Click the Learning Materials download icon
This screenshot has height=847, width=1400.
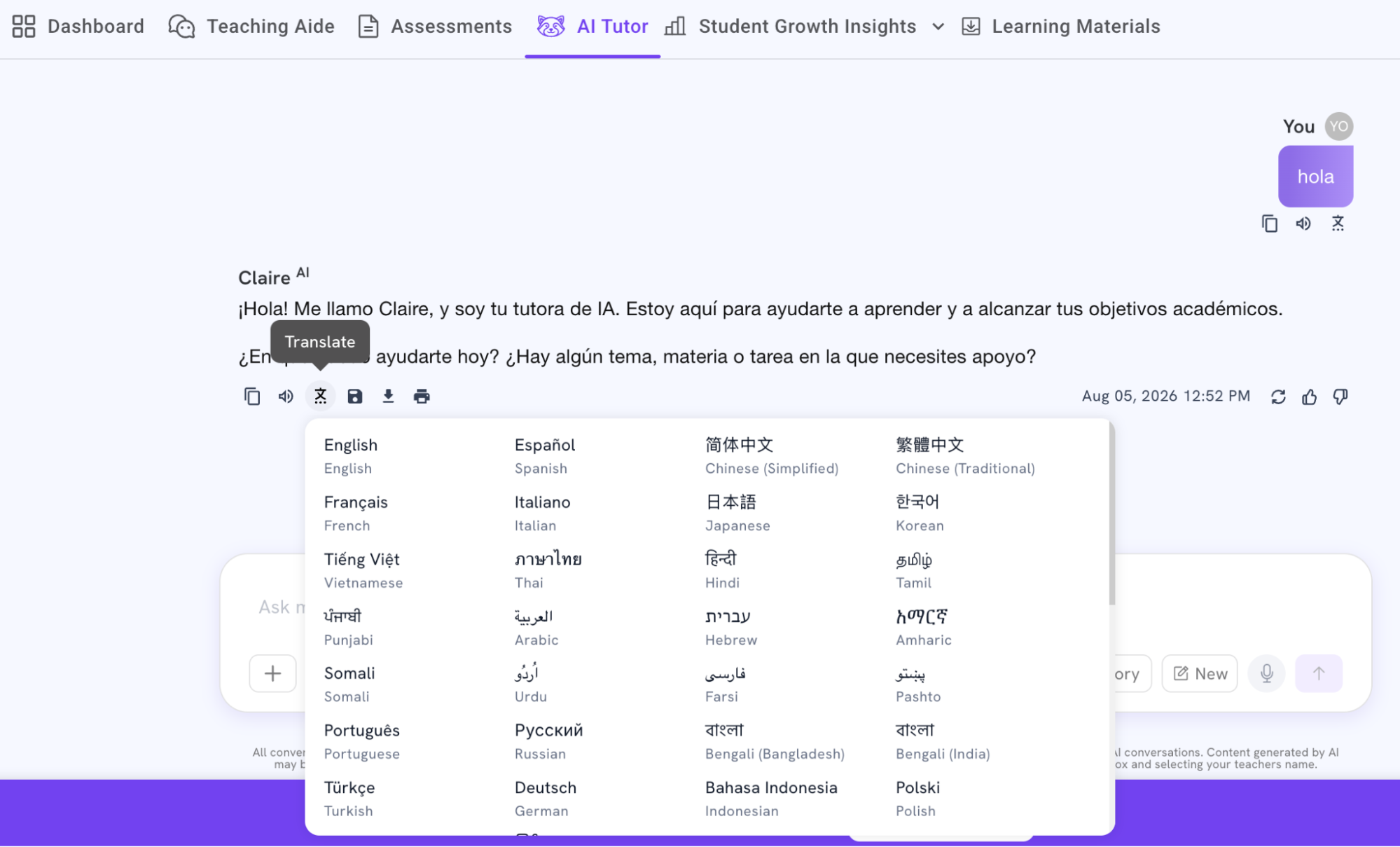[971, 27]
